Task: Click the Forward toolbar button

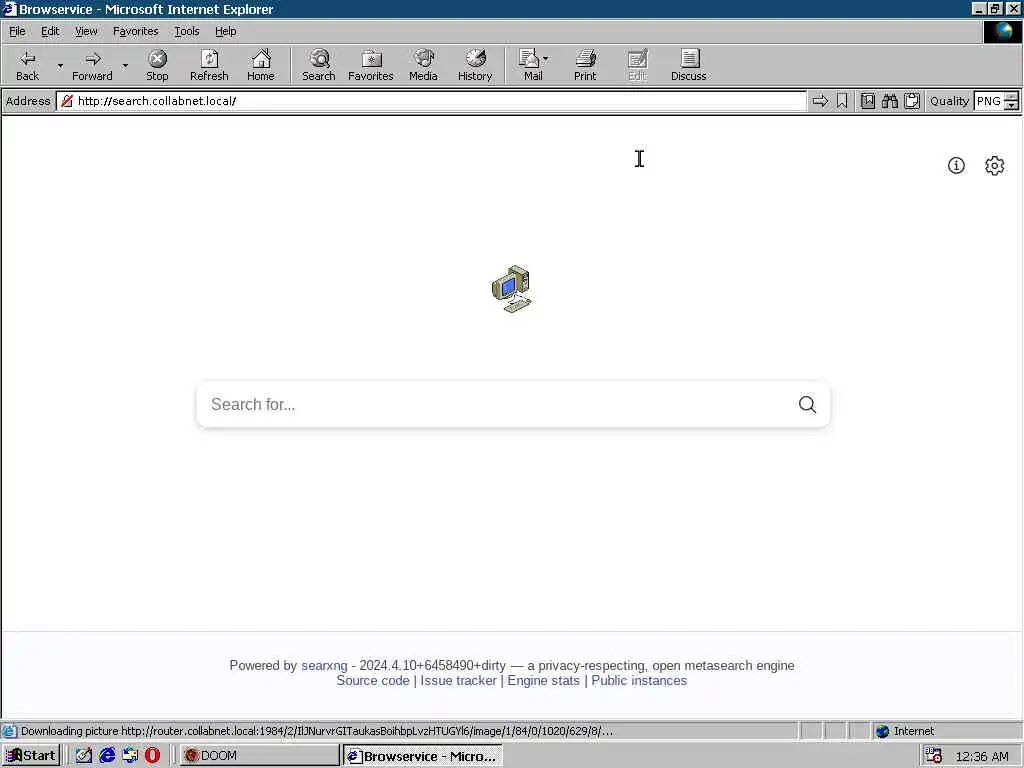Action: (92, 65)
